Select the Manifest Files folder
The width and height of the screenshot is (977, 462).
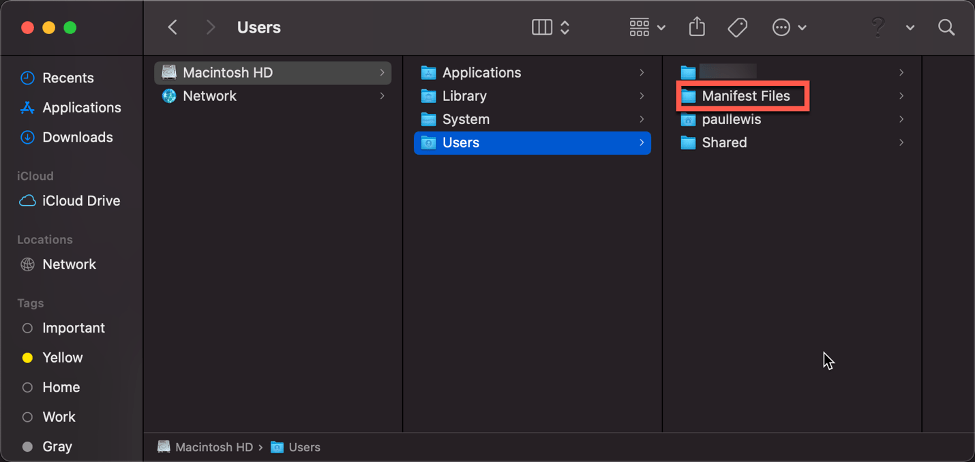[745, 96]
